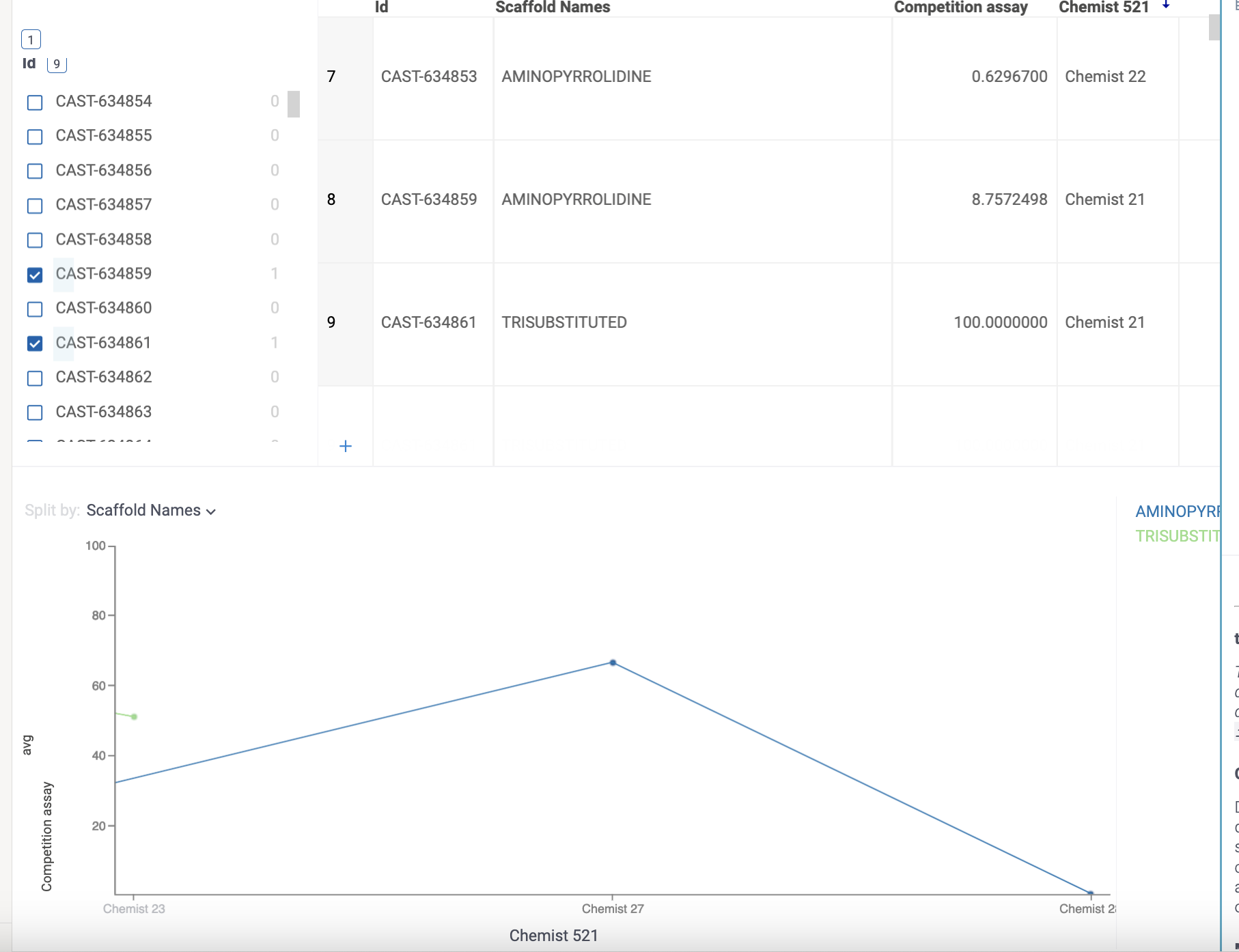Click the green data point near Chemist 23
Image resolution: width=1239 pixels, height=952 pixels.
pos(134,716)
